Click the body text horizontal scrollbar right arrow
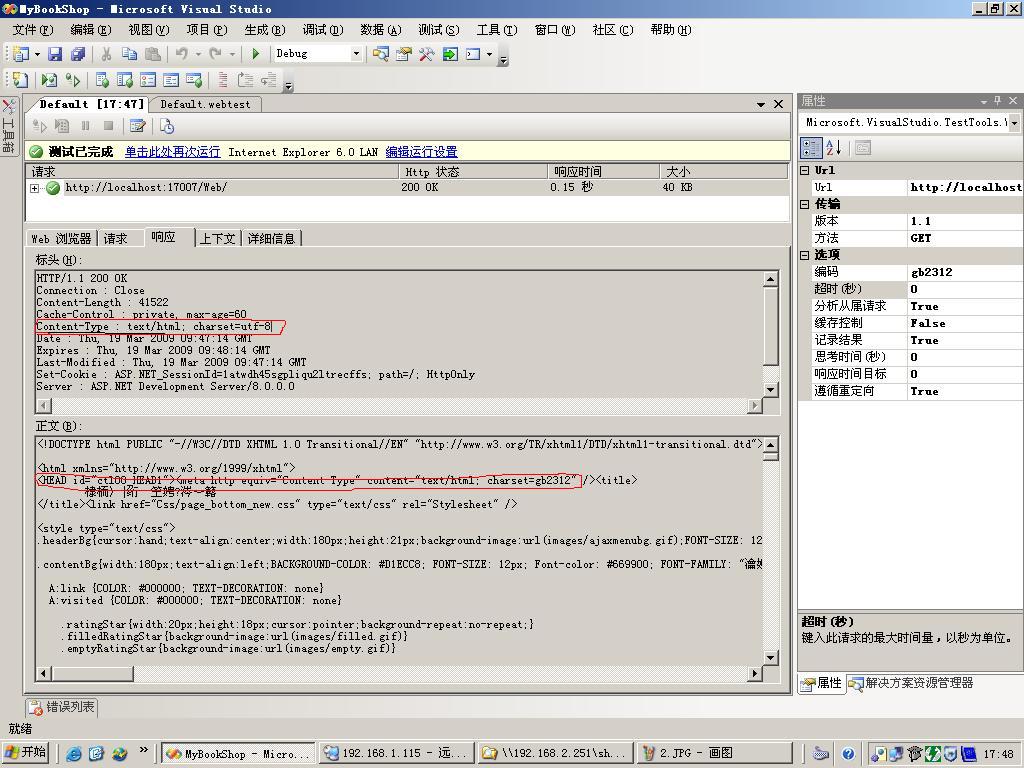 coord(754,673)
